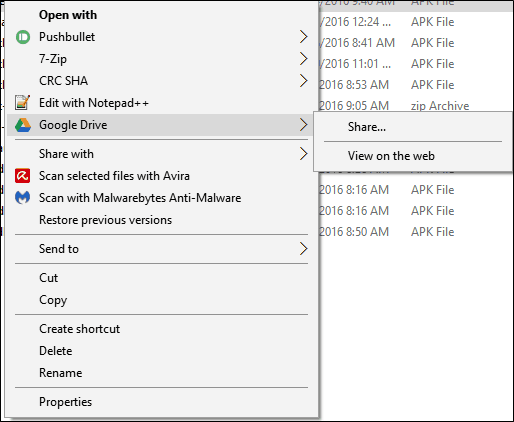Select the file row dated 8:53 AM

[x=415, y=85]
